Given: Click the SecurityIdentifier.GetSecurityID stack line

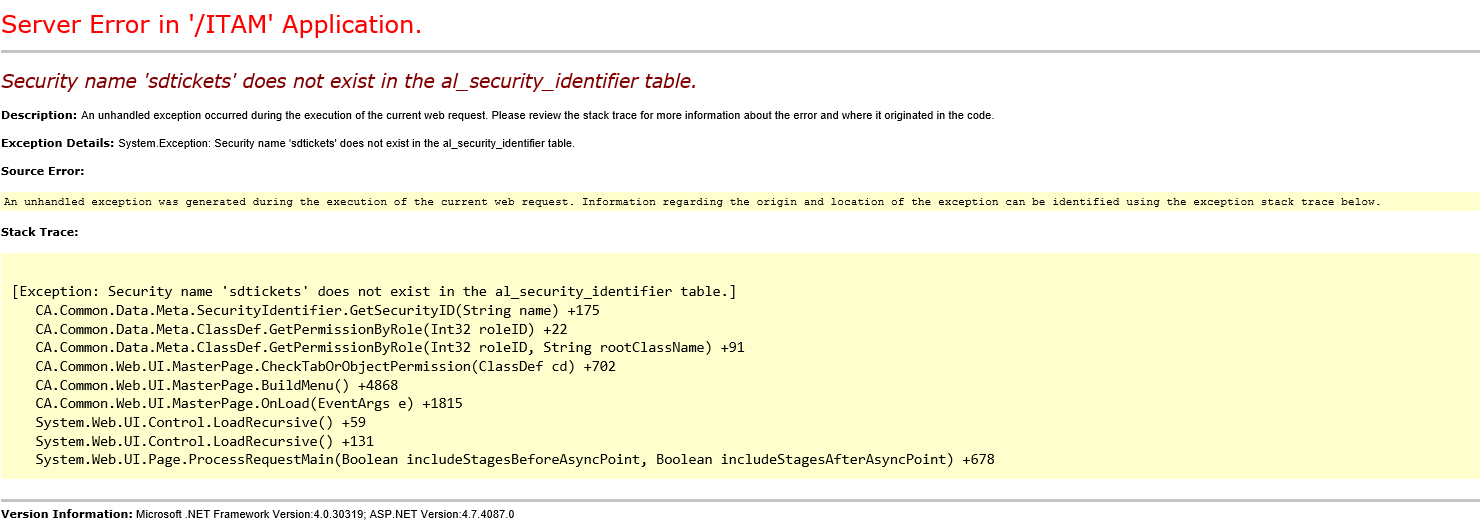Looking at the screenshot, I should tap(317, 310).
